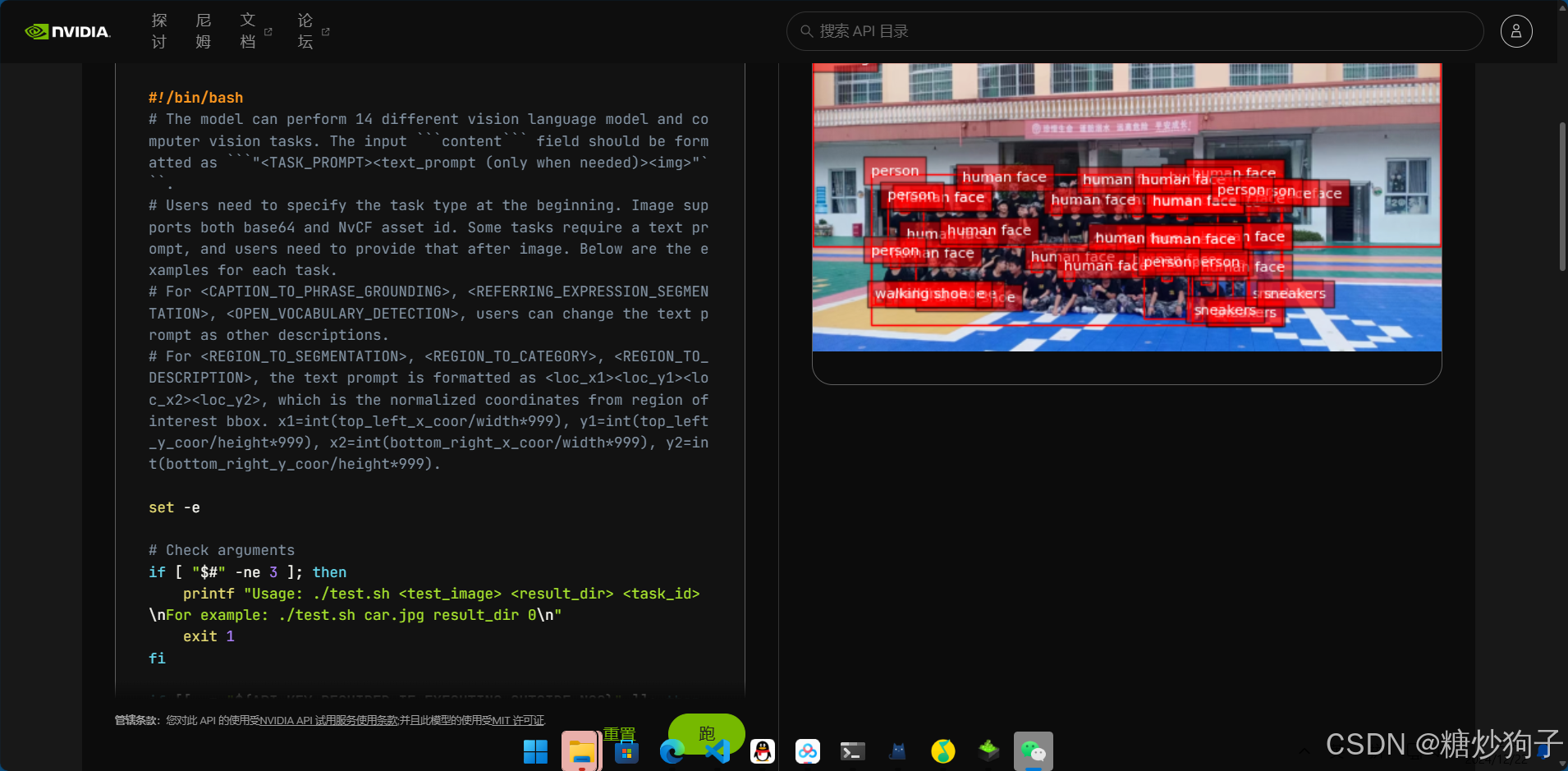Open WeChat from the taskbar

(1034, 751)
